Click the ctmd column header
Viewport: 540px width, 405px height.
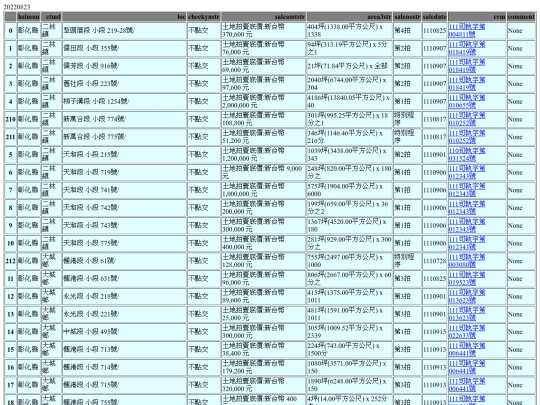51,17
